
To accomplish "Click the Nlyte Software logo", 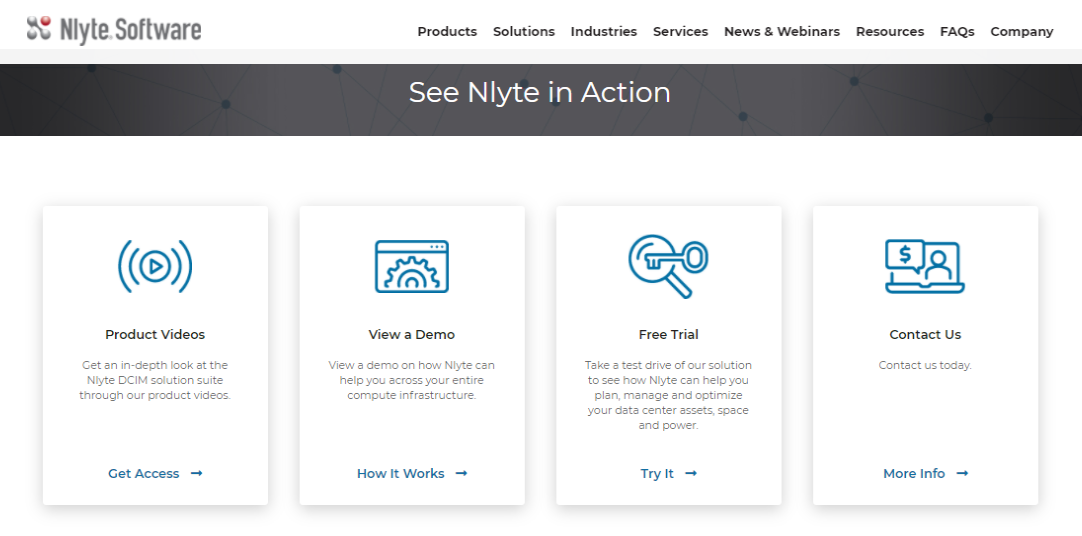I will [x=114, y=30].
